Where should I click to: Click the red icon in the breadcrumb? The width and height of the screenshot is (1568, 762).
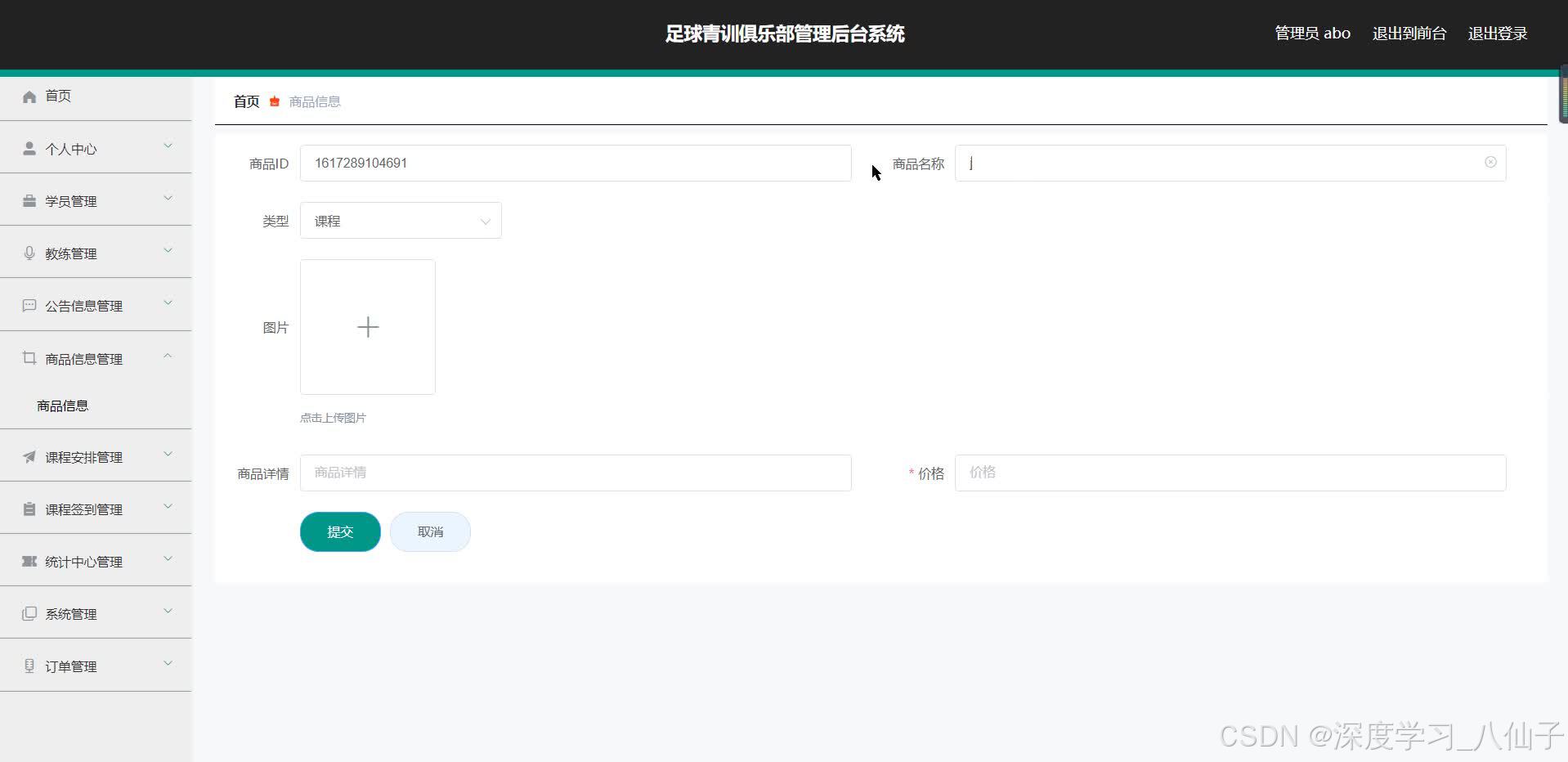(x=274, y=101)
